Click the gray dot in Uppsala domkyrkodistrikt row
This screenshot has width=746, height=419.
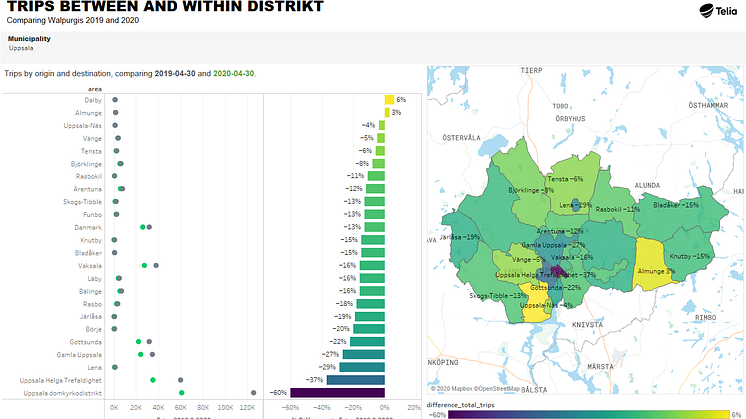[254, 393]
